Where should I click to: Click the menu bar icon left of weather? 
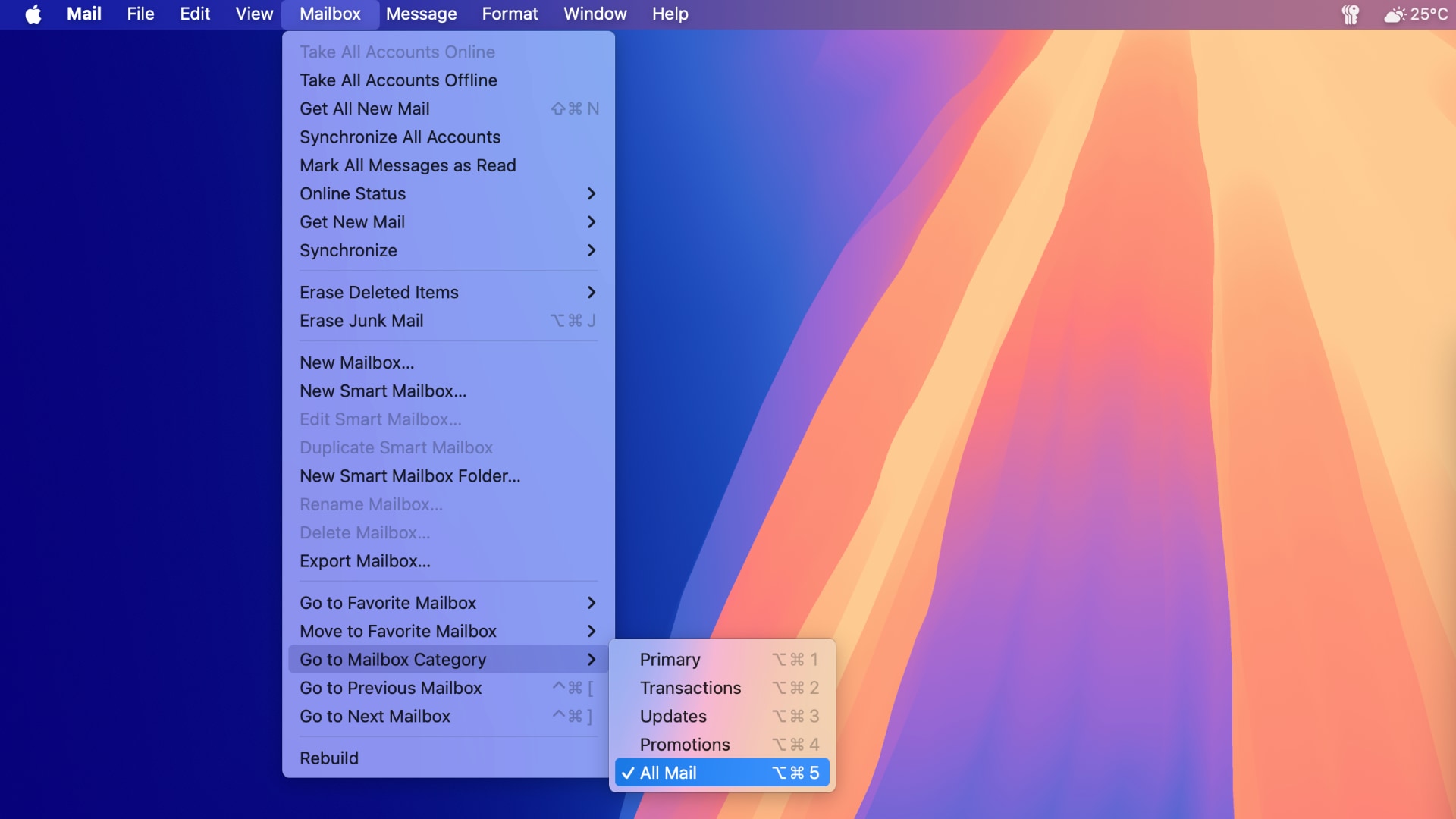(1351, 14)
